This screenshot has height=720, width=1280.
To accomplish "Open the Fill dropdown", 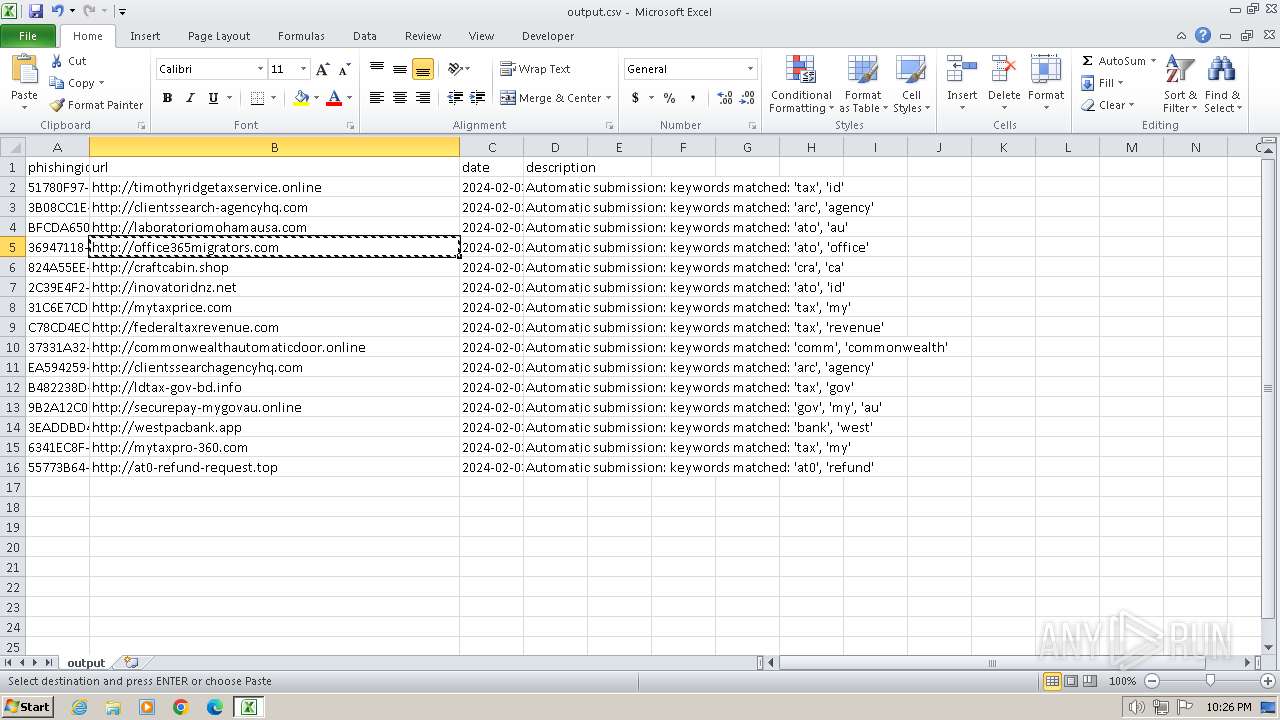I will pos(1103,83).
